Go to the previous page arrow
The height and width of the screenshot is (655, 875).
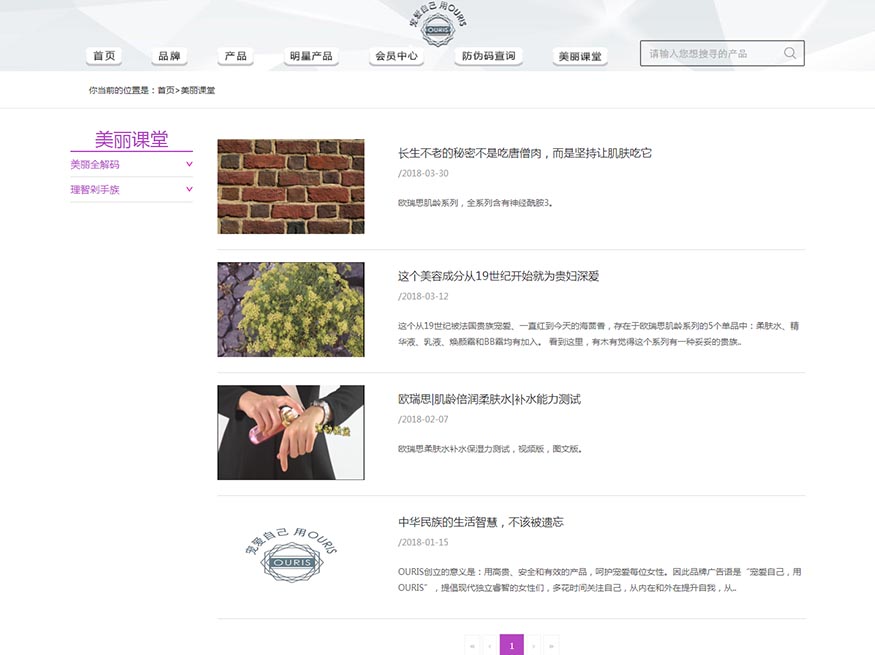pos(490,646)
